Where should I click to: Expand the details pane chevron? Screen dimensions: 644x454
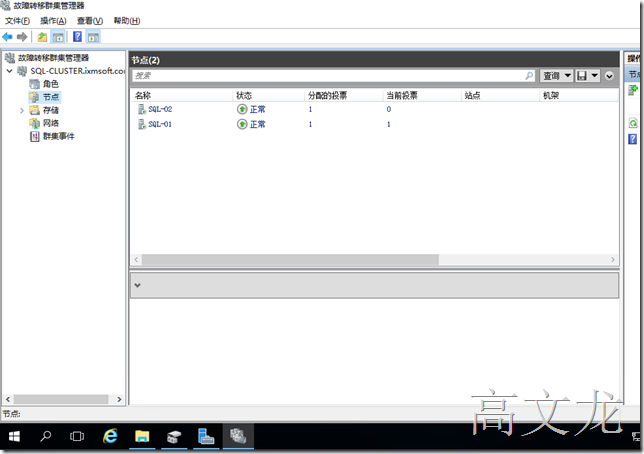click(x=138, y=285)
